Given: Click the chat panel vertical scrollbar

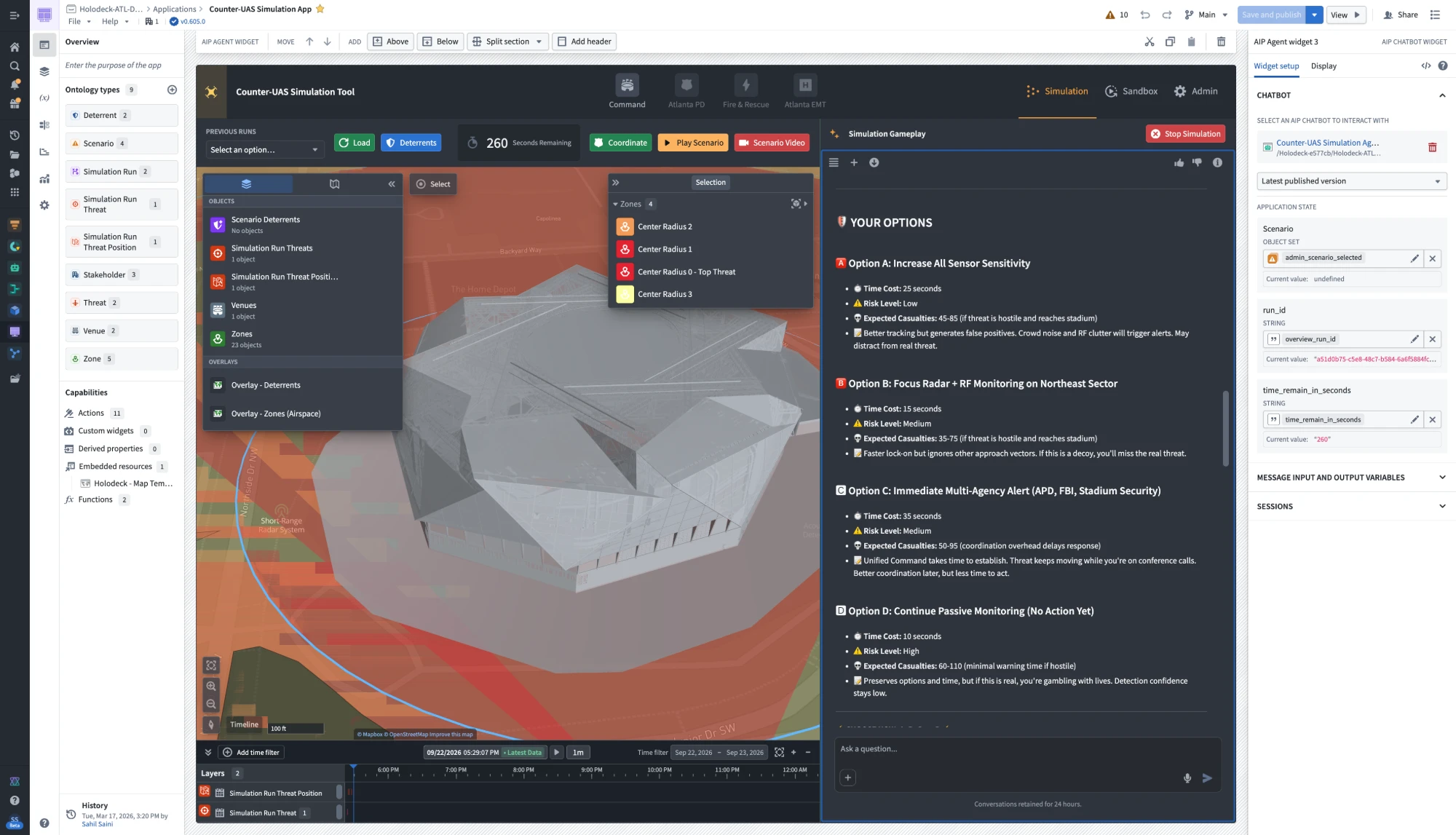Looking at the screenshot, I should (x=1225, y=428).
